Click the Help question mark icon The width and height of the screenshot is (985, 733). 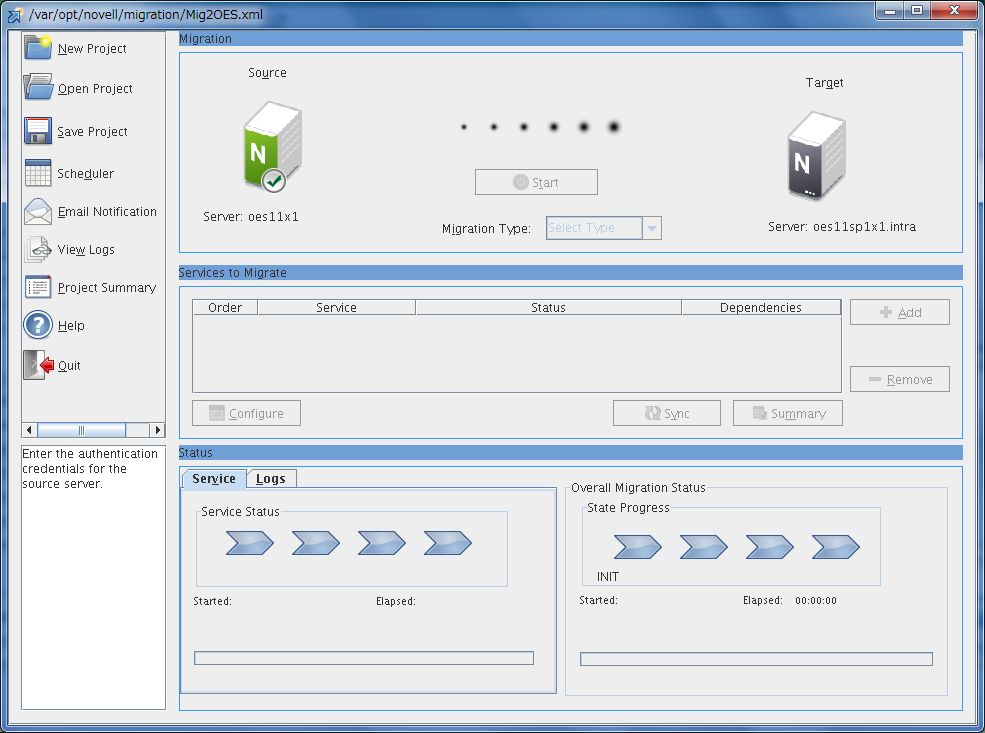click(x=38, y=325)
